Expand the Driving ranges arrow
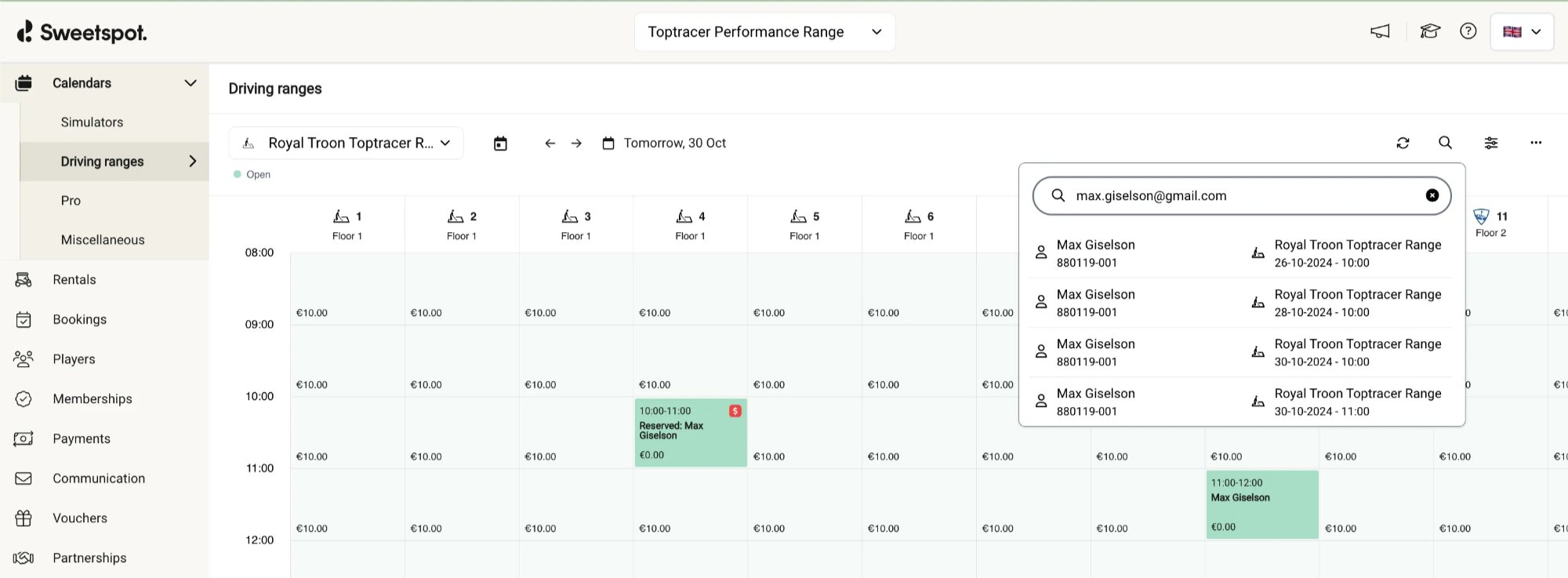Image resolution: width=1568 pixels, height=578 pixels. (193, 162)
